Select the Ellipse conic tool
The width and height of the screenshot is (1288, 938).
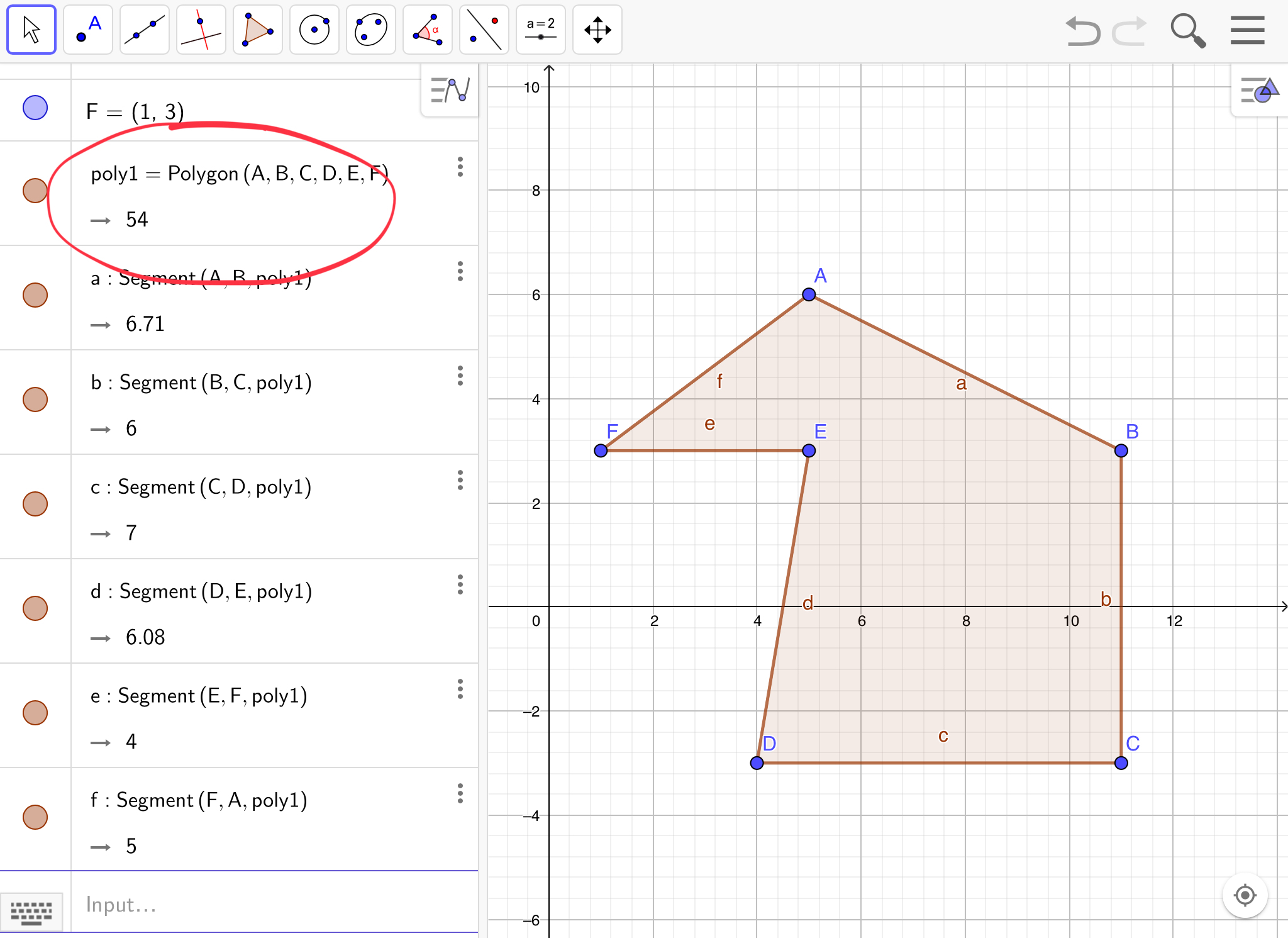coord(371,30)
